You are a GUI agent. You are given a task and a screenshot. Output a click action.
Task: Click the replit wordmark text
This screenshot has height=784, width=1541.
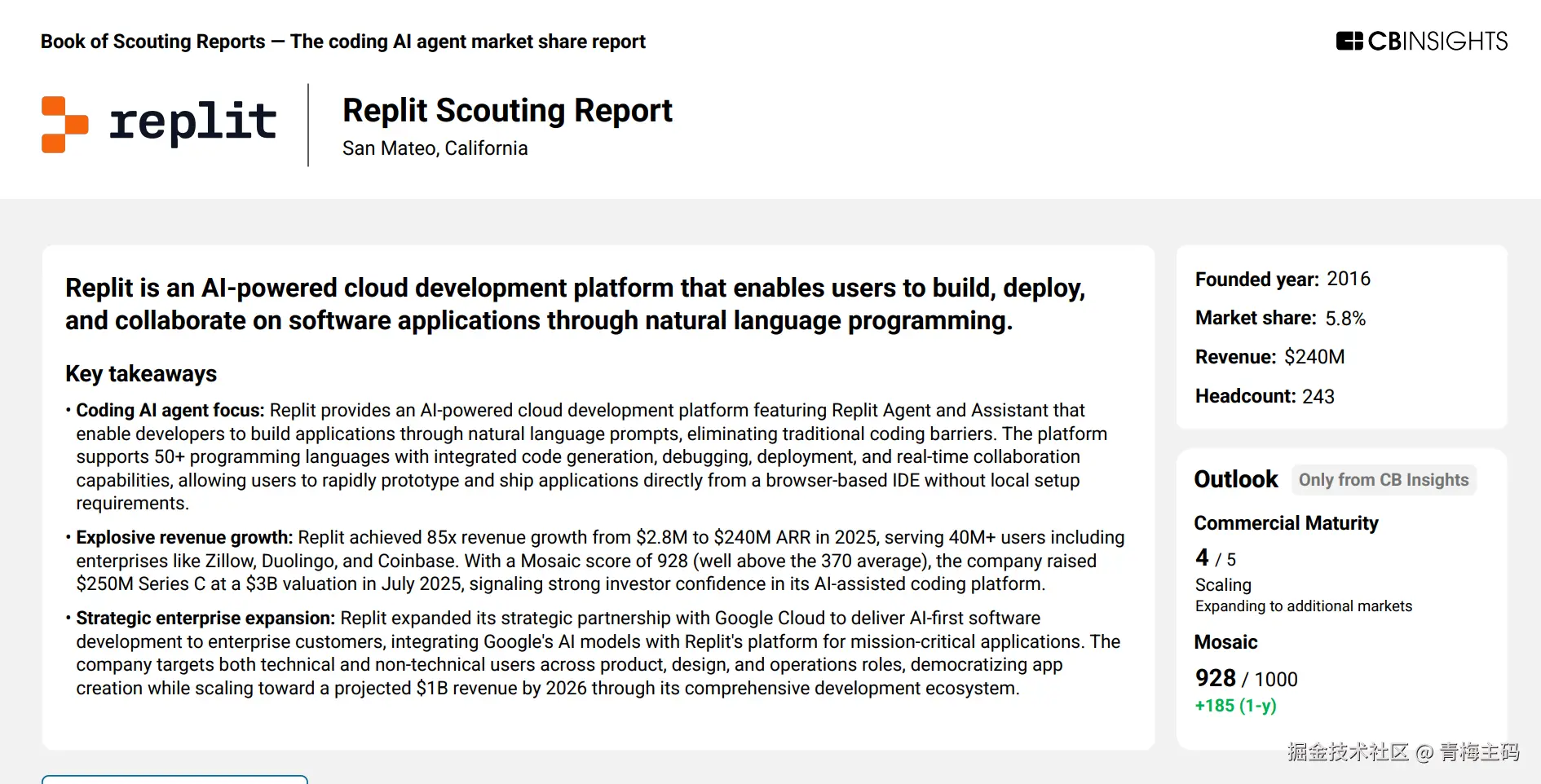(x=193, y=123)
